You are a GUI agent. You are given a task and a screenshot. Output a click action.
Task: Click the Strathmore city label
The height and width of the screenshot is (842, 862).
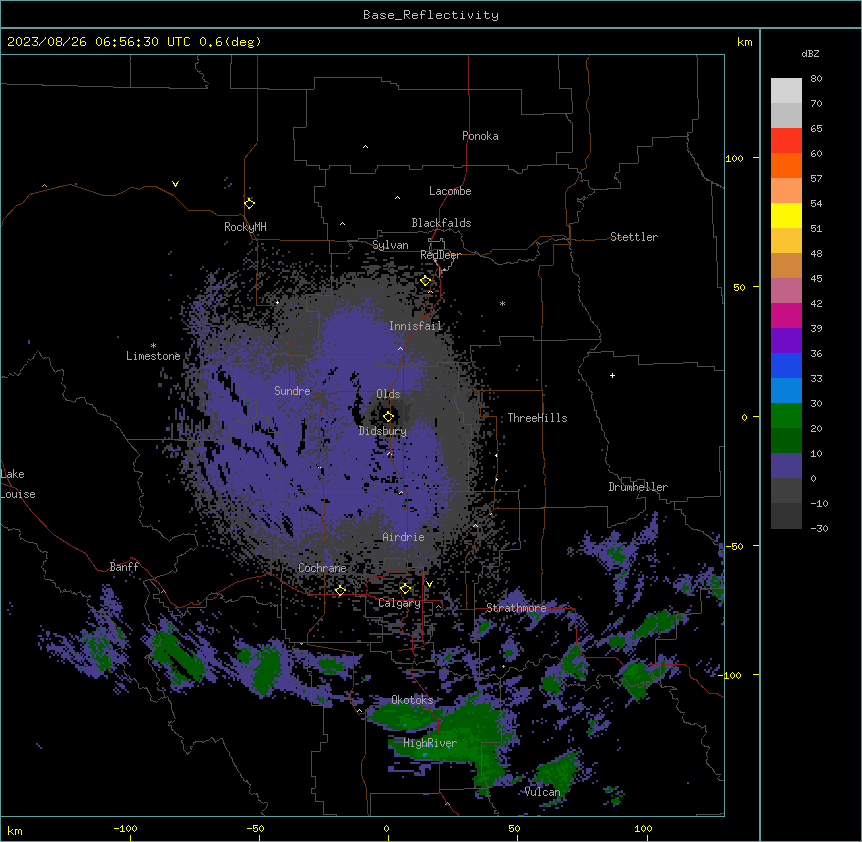click(516, 608)
